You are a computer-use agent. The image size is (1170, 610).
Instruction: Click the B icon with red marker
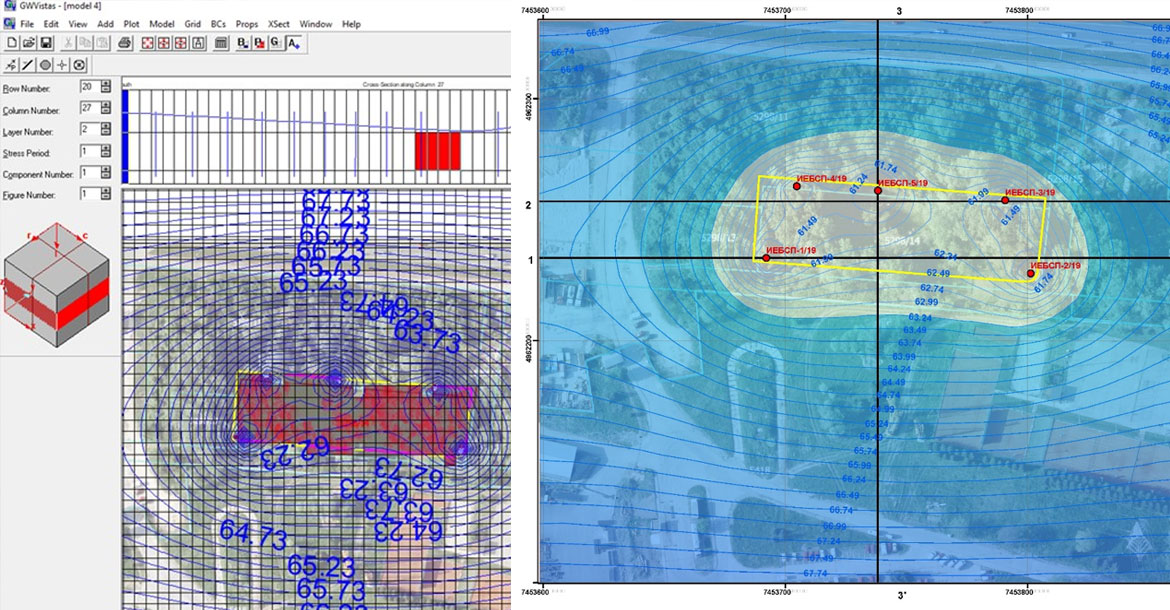coord(260,43)
